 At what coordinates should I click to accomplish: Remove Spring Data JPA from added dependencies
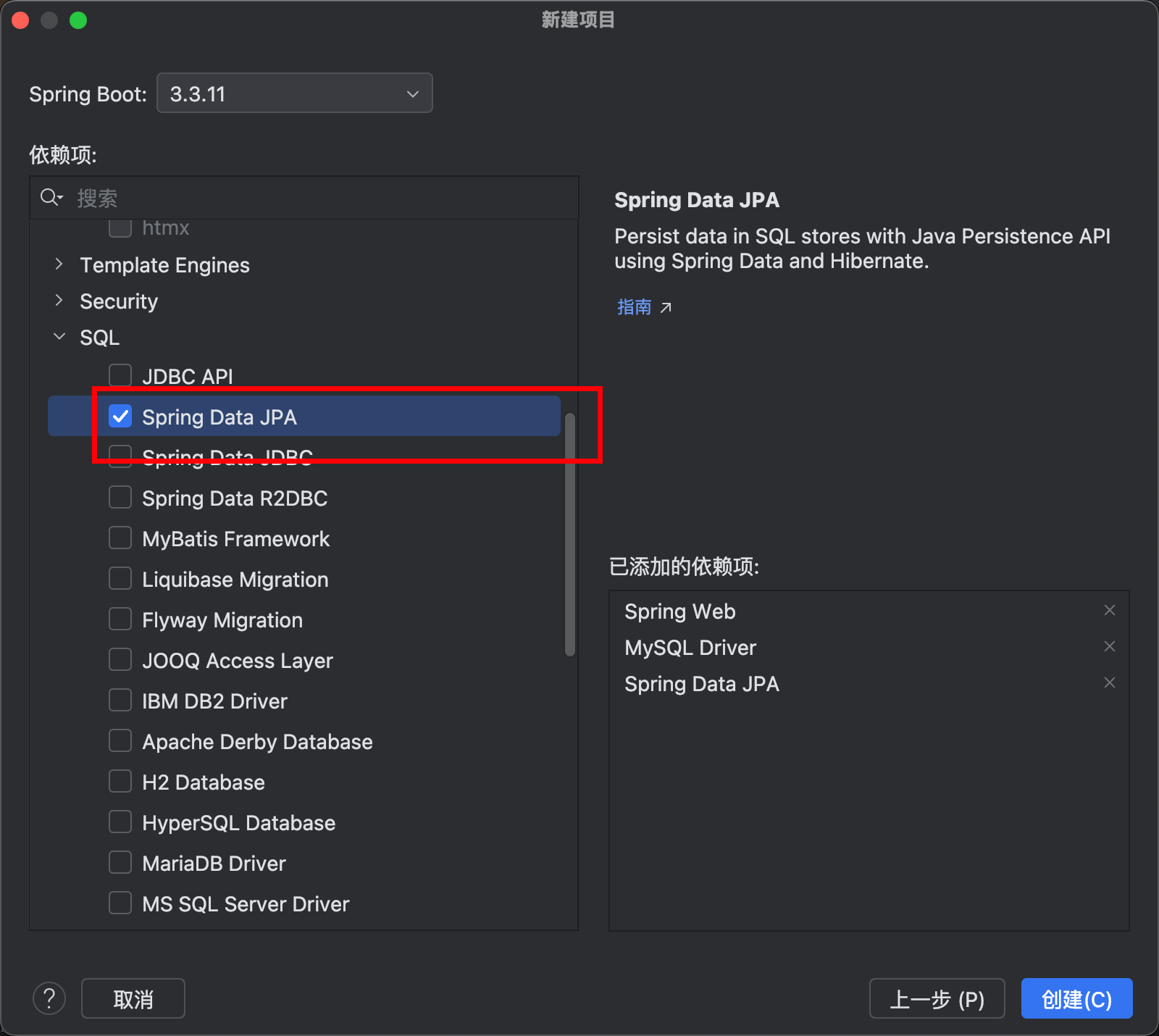1109,682
